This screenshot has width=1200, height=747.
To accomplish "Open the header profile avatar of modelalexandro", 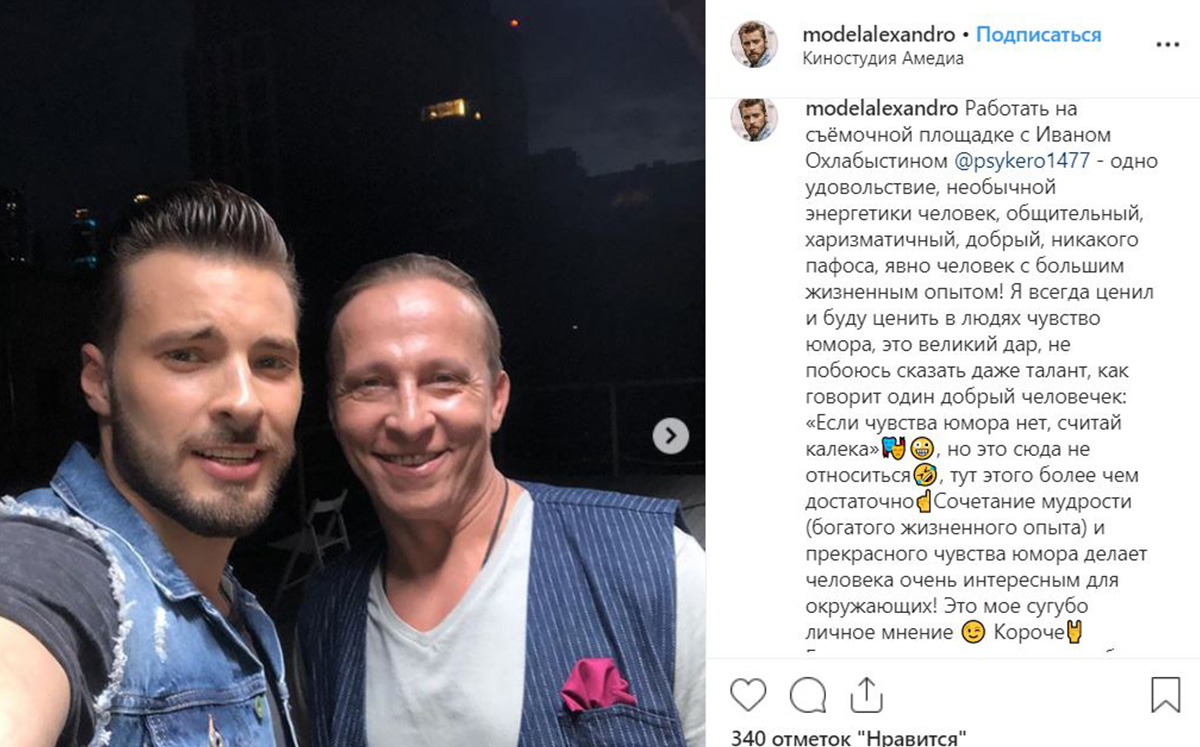I will 753,44.
